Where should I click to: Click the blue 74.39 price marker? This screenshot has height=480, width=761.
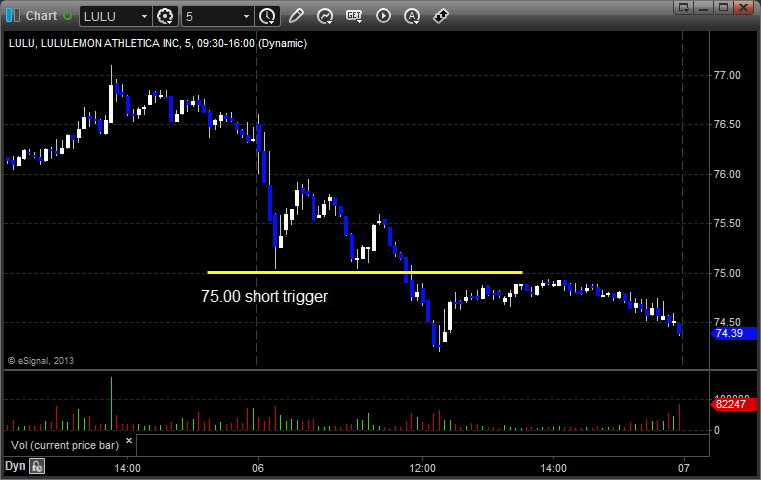point(734,333)
